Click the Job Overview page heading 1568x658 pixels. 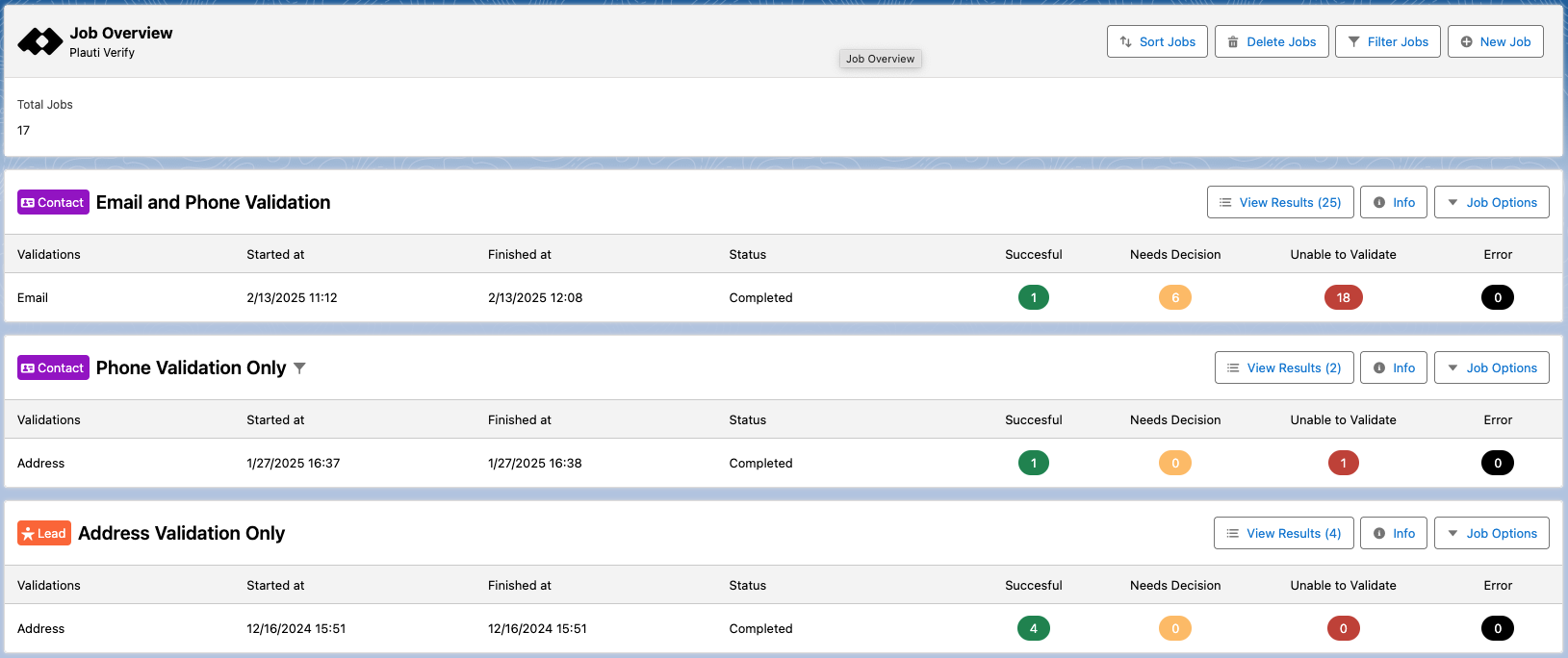click(121, 33)
